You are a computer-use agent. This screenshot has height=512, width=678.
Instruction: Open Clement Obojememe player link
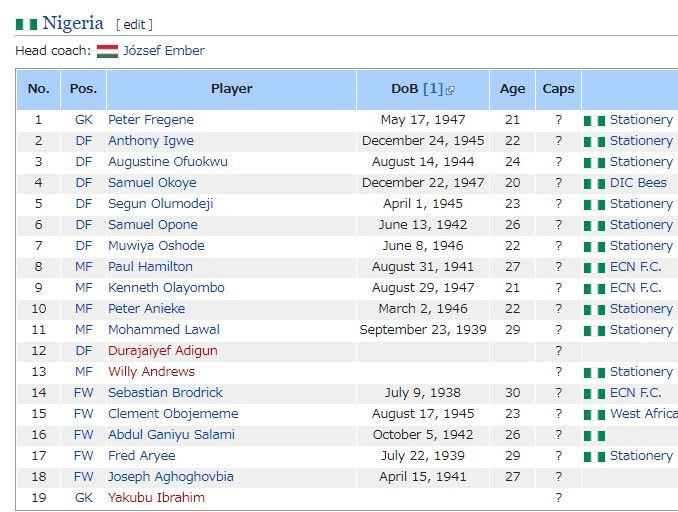pos(173,413)
